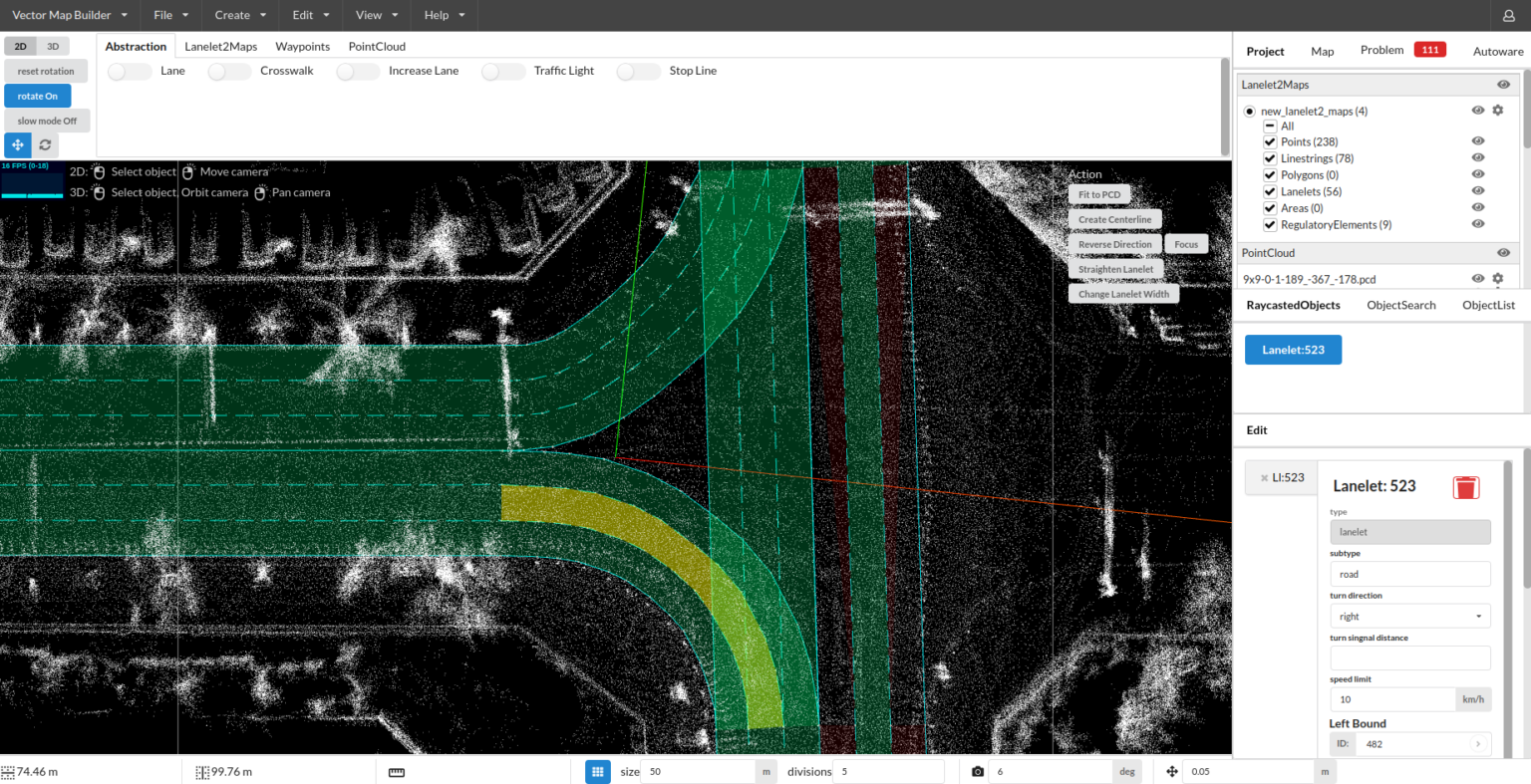Hide the Lanelet2Maps section via eye icon

1503,85
